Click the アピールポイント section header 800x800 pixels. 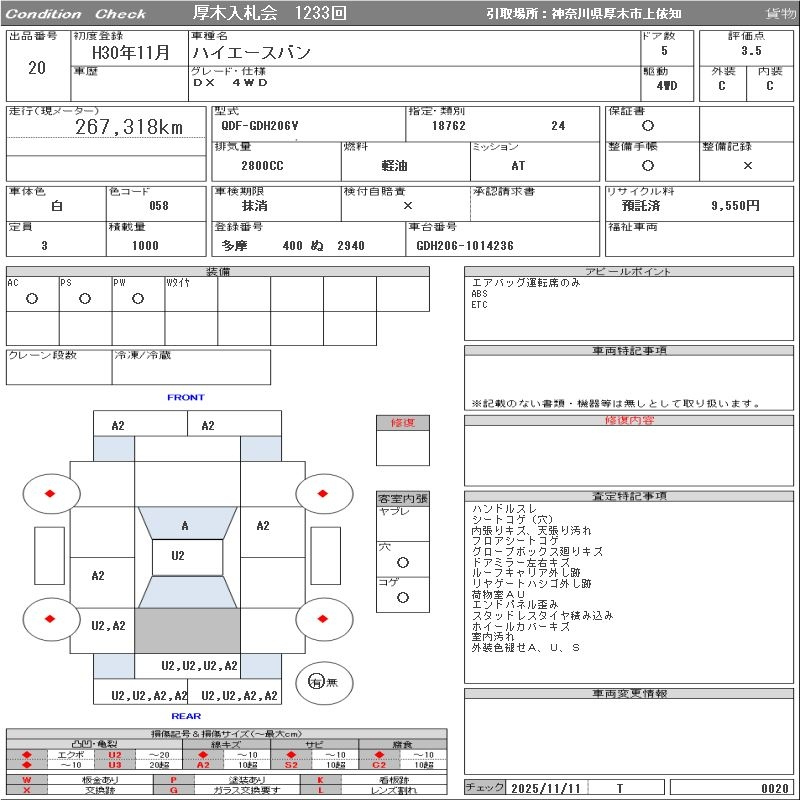point(628,272)
